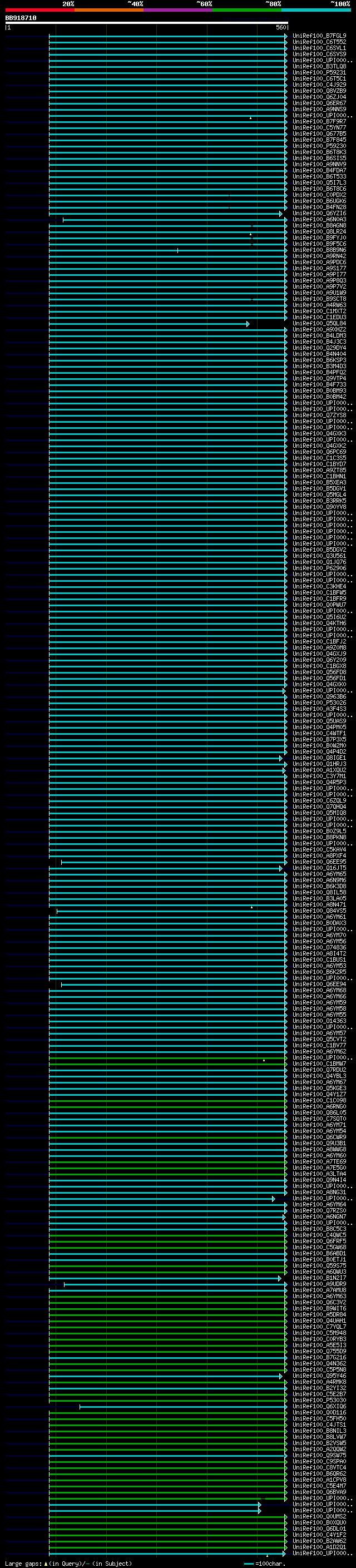The image size is (356, 1568).
Task: Open hit UniRef100_O74836
Action: [x=319, y=948]
